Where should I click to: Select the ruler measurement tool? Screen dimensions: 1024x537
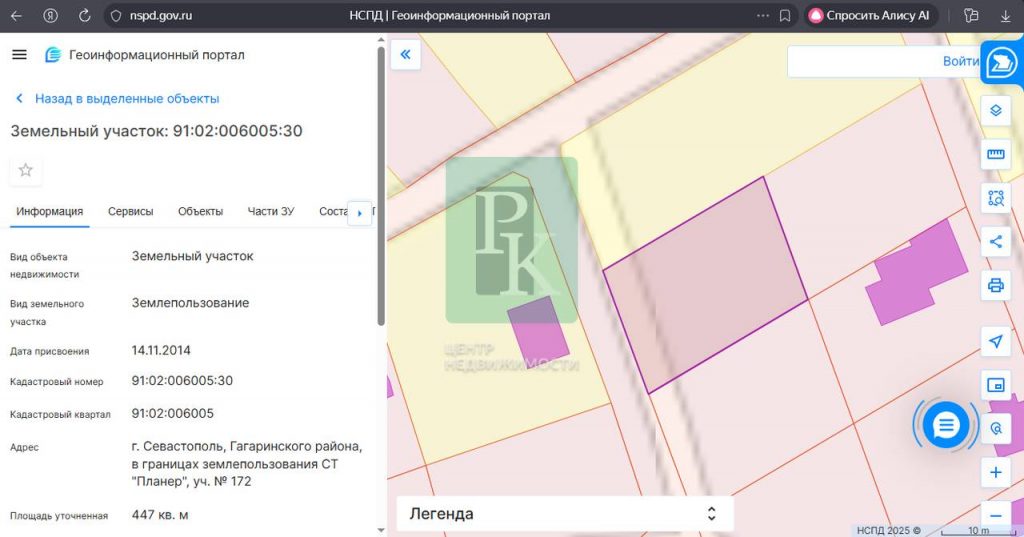point(995,154)
